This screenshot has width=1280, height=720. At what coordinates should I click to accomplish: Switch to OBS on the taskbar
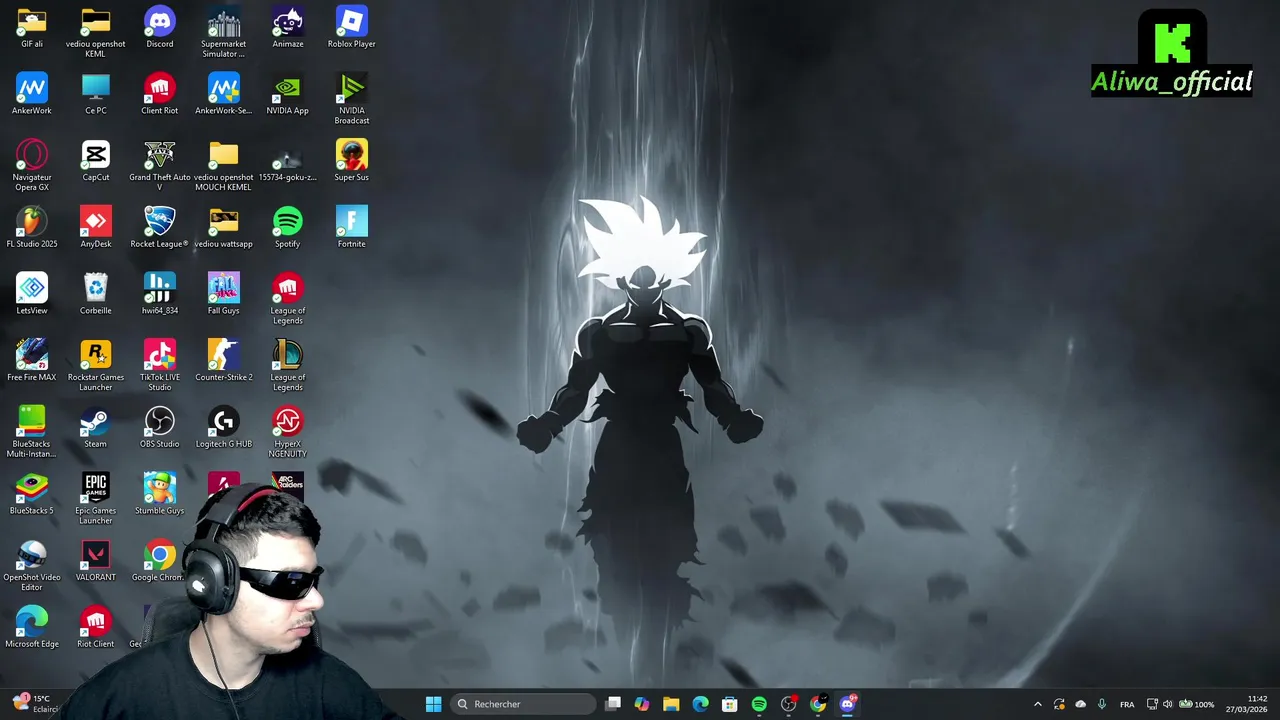(x=789, y=704)
